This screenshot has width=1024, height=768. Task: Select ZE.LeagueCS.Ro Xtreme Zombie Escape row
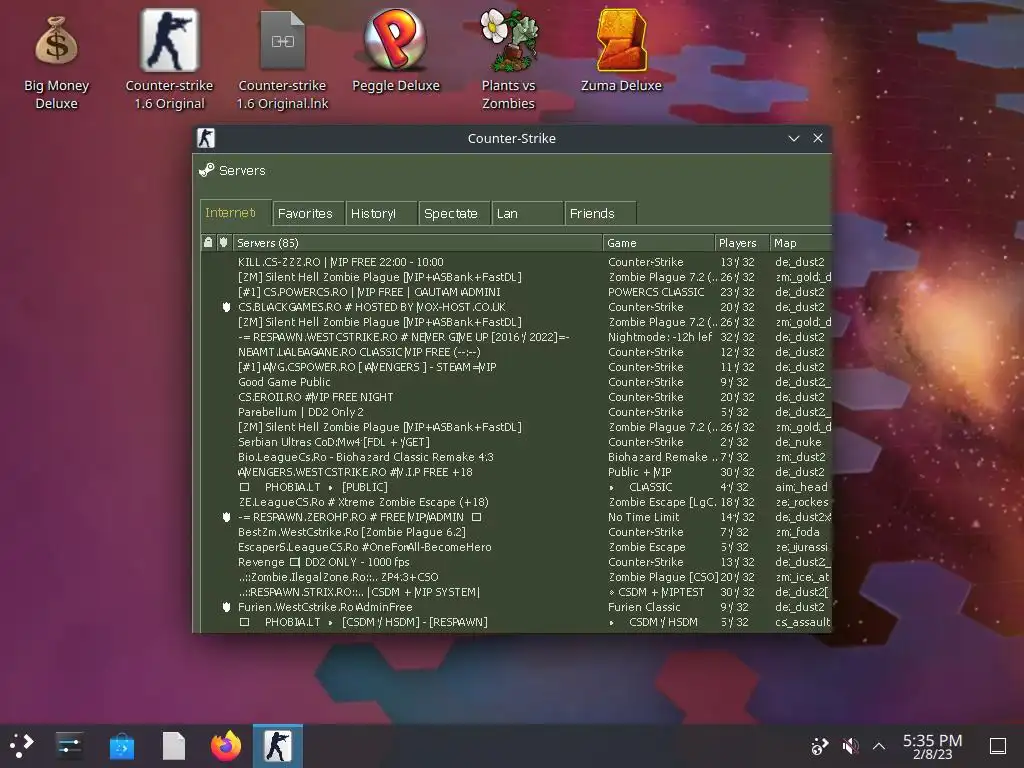coord(516,502)
